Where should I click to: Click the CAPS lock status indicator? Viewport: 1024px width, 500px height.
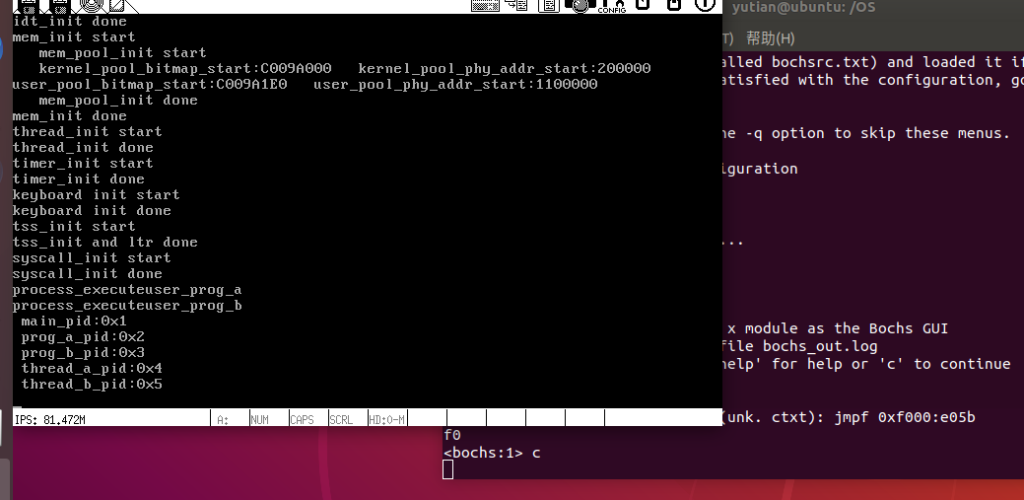click(x=301, y=419)
